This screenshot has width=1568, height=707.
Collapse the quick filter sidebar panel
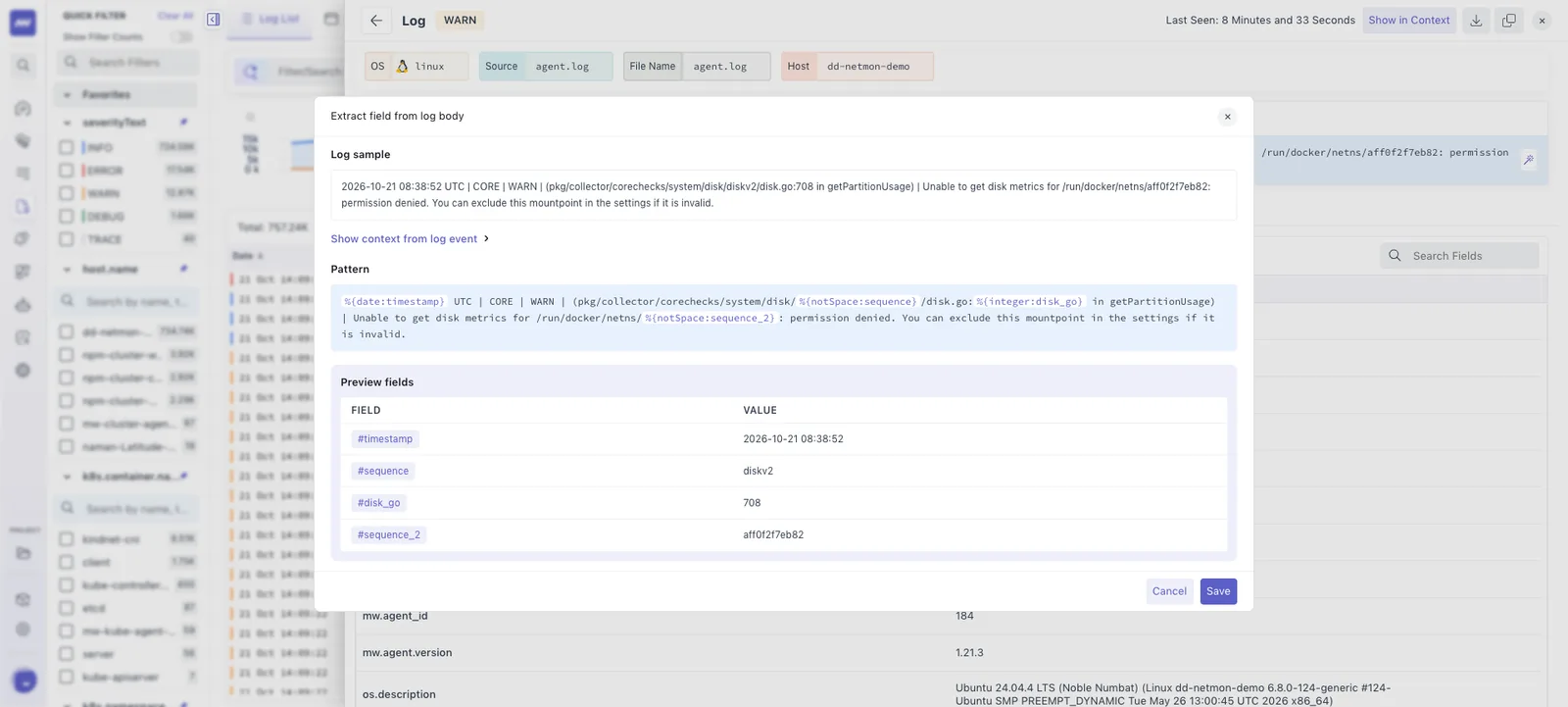[214, 20]
